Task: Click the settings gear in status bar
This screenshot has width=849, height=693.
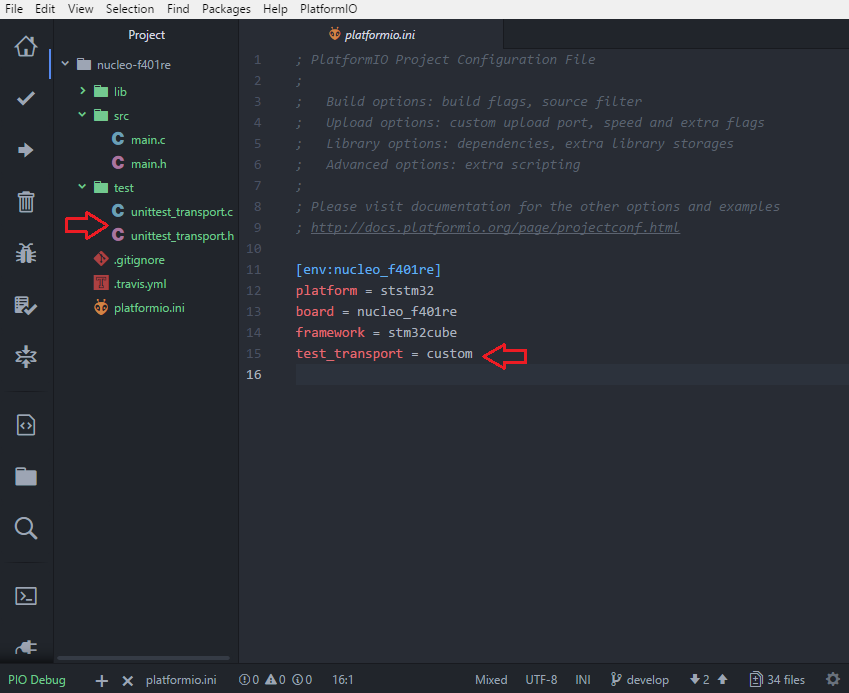Action: pos(833,679)
